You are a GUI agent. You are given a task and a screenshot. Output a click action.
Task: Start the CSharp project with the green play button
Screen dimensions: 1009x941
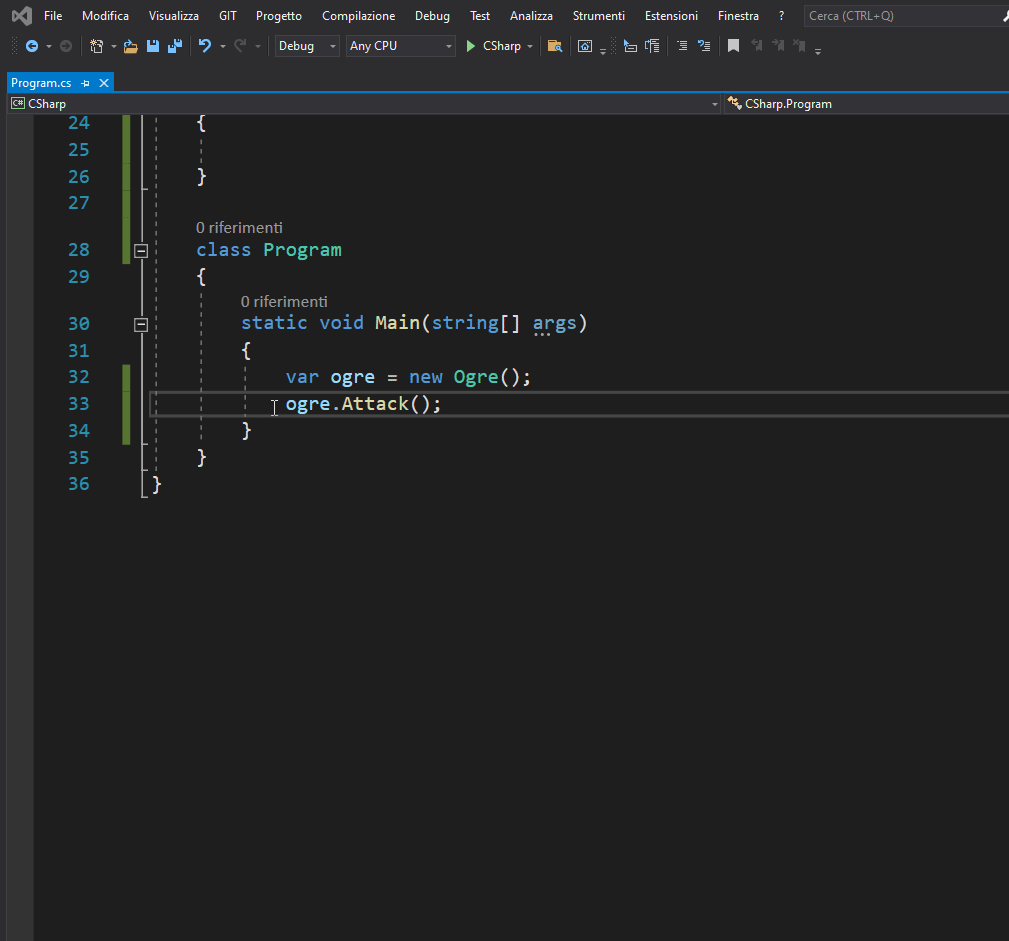(471, 46)
